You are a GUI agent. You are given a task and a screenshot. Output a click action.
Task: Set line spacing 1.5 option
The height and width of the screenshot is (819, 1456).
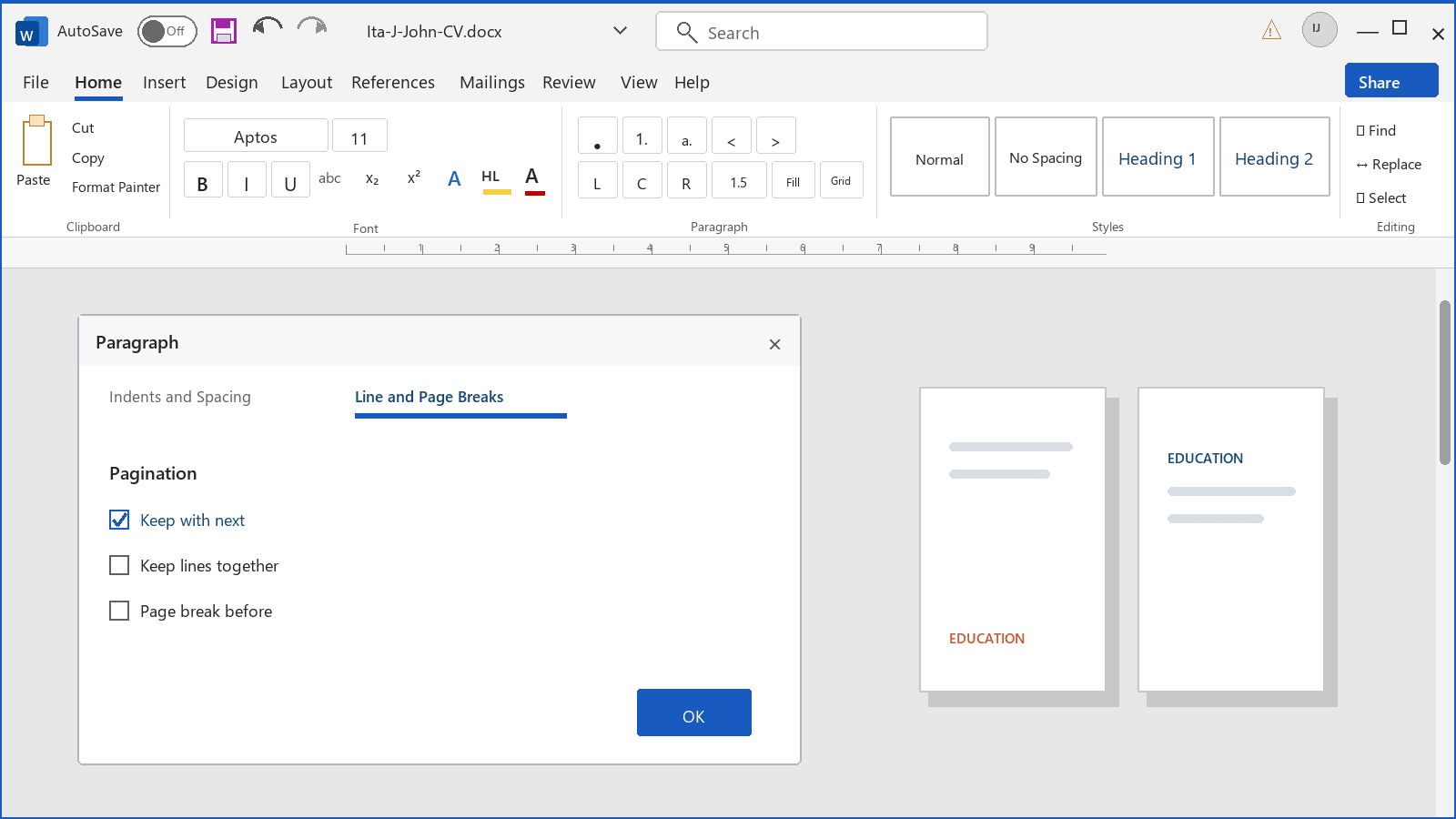pyautogui.click(x=739, y=180)
